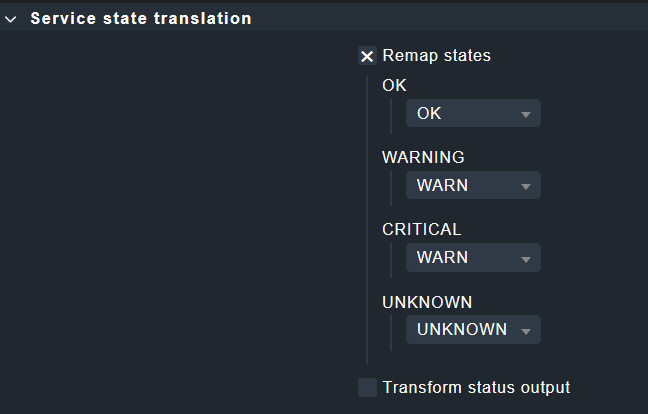This screenshot has width=648, height=414.
Task: Collapse the Service state translation section
Action: [x=11, y=19]
